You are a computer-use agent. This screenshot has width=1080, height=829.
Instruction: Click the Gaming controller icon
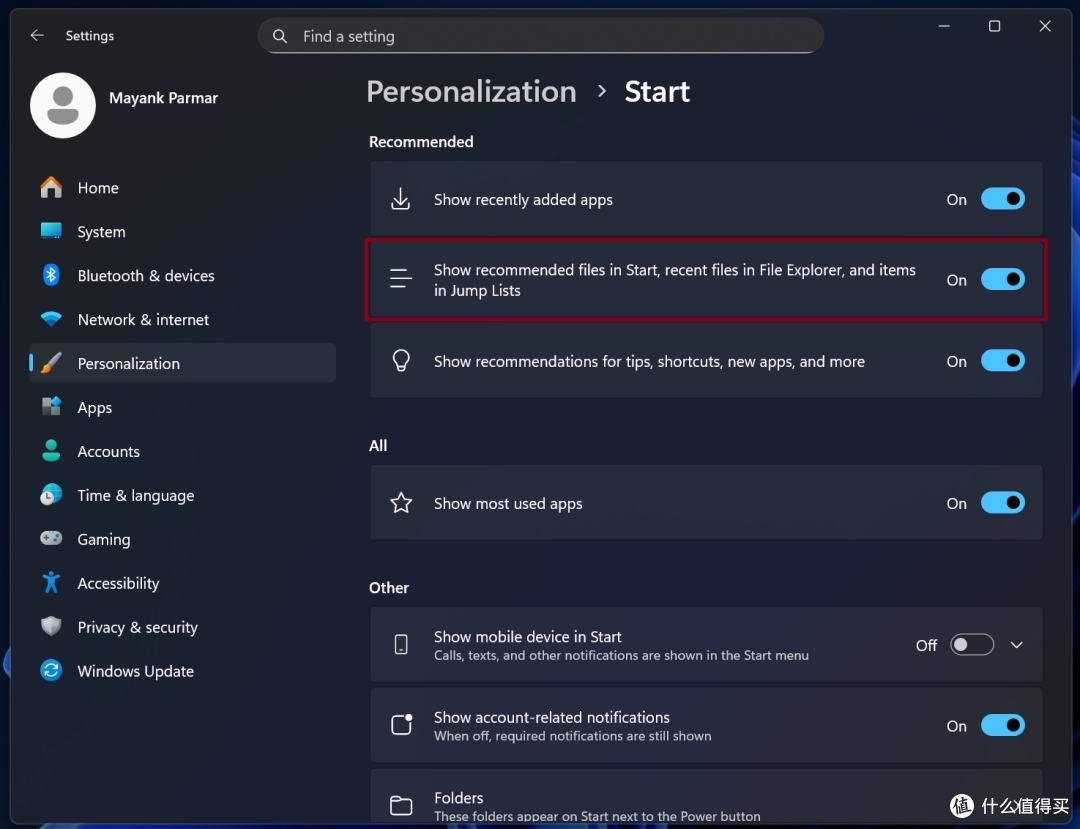pos(51,538)
